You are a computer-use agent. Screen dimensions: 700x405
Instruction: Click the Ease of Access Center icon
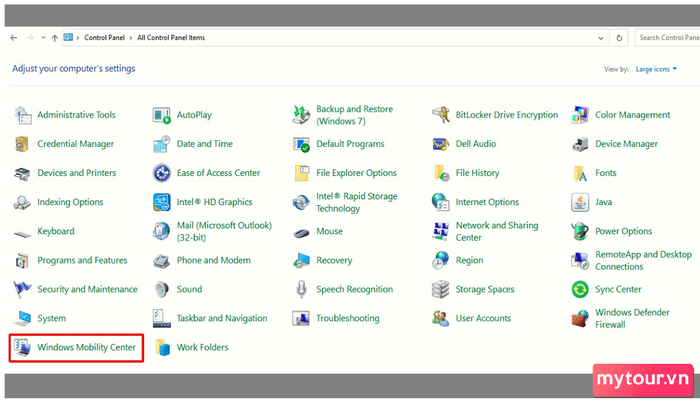(x=162, y=173)
